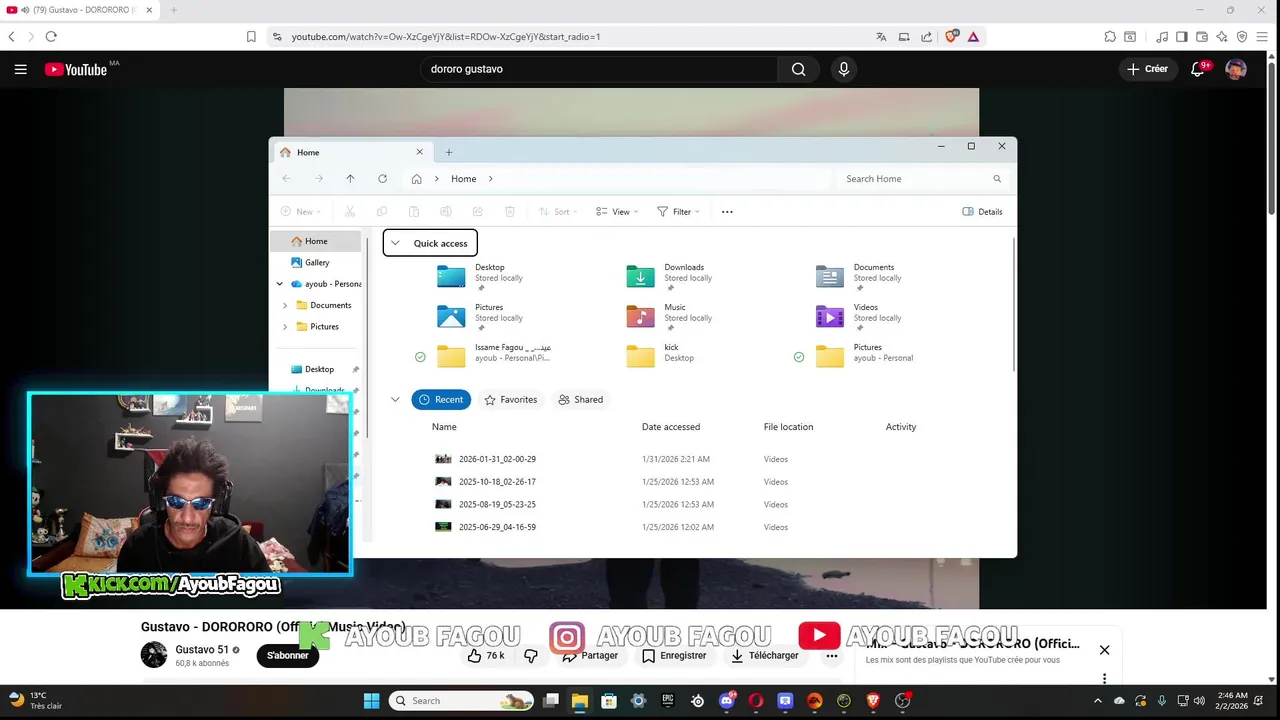Collapse the Recent files section chevron
Screen dimensions: 1280x720
(x=395, y=400)
